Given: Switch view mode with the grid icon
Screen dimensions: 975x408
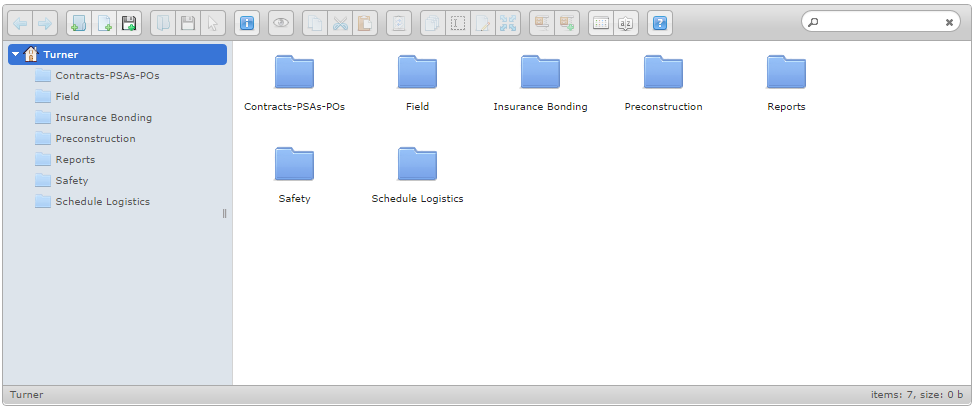Looking at the screenshot, I should pyautogui.click(x=601, y=24).
